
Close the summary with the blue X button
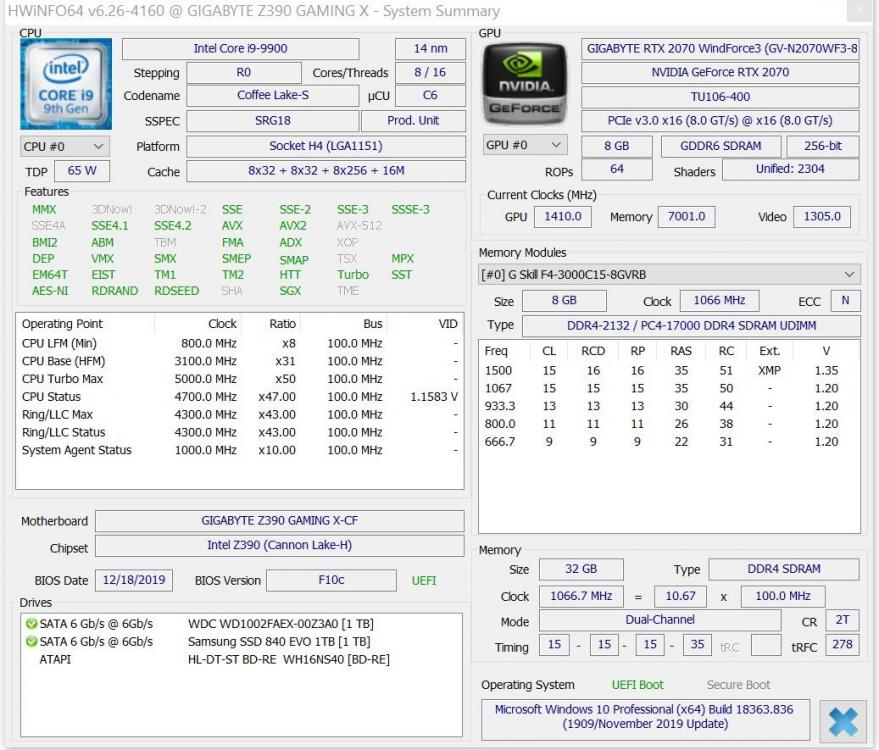point(843,721)
